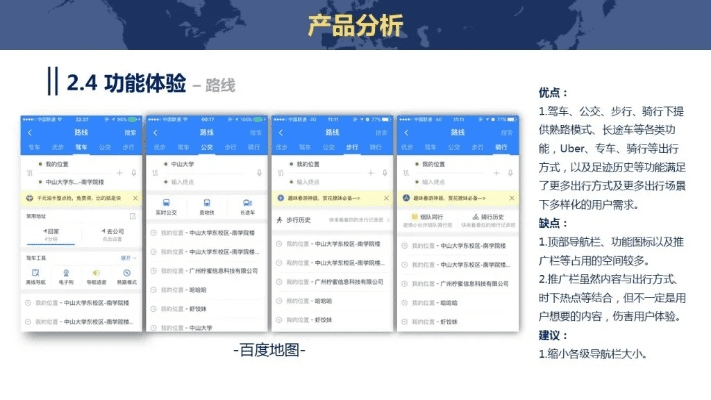Open 组队同行 team ride option

[x=427, y=220]
